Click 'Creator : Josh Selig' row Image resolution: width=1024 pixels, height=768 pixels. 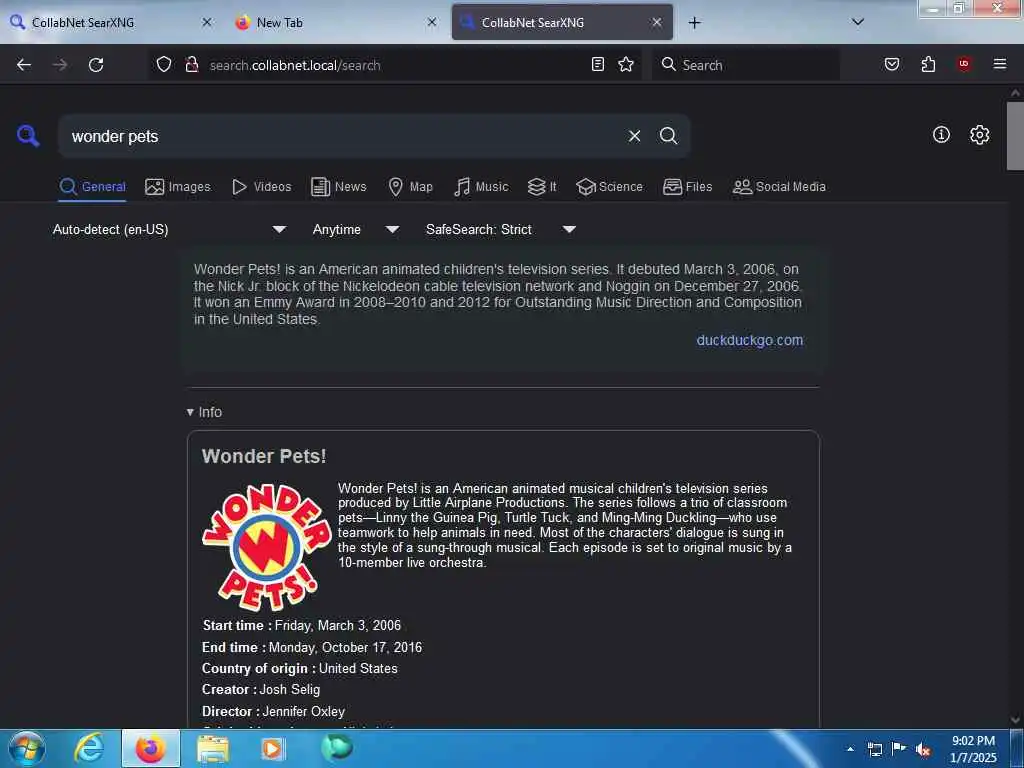coord(261,690)
